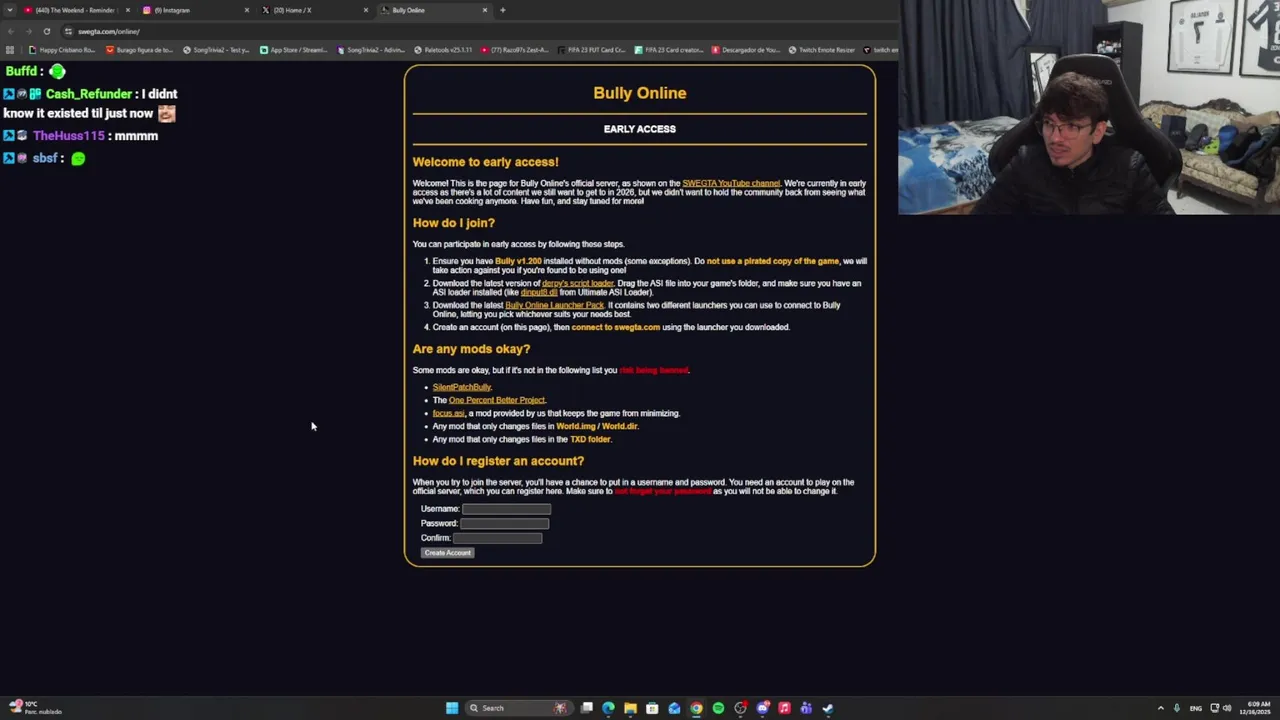1280x720 pixels.
Task: Click TheHuss115's name in chat overlay
Action: [68, 136]
